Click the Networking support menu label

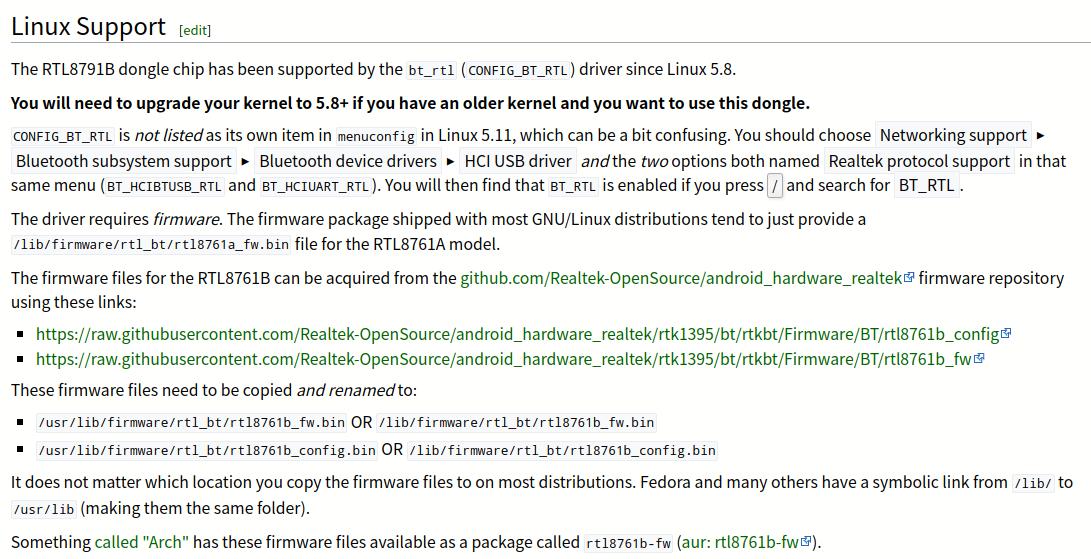tap(953, 135)
